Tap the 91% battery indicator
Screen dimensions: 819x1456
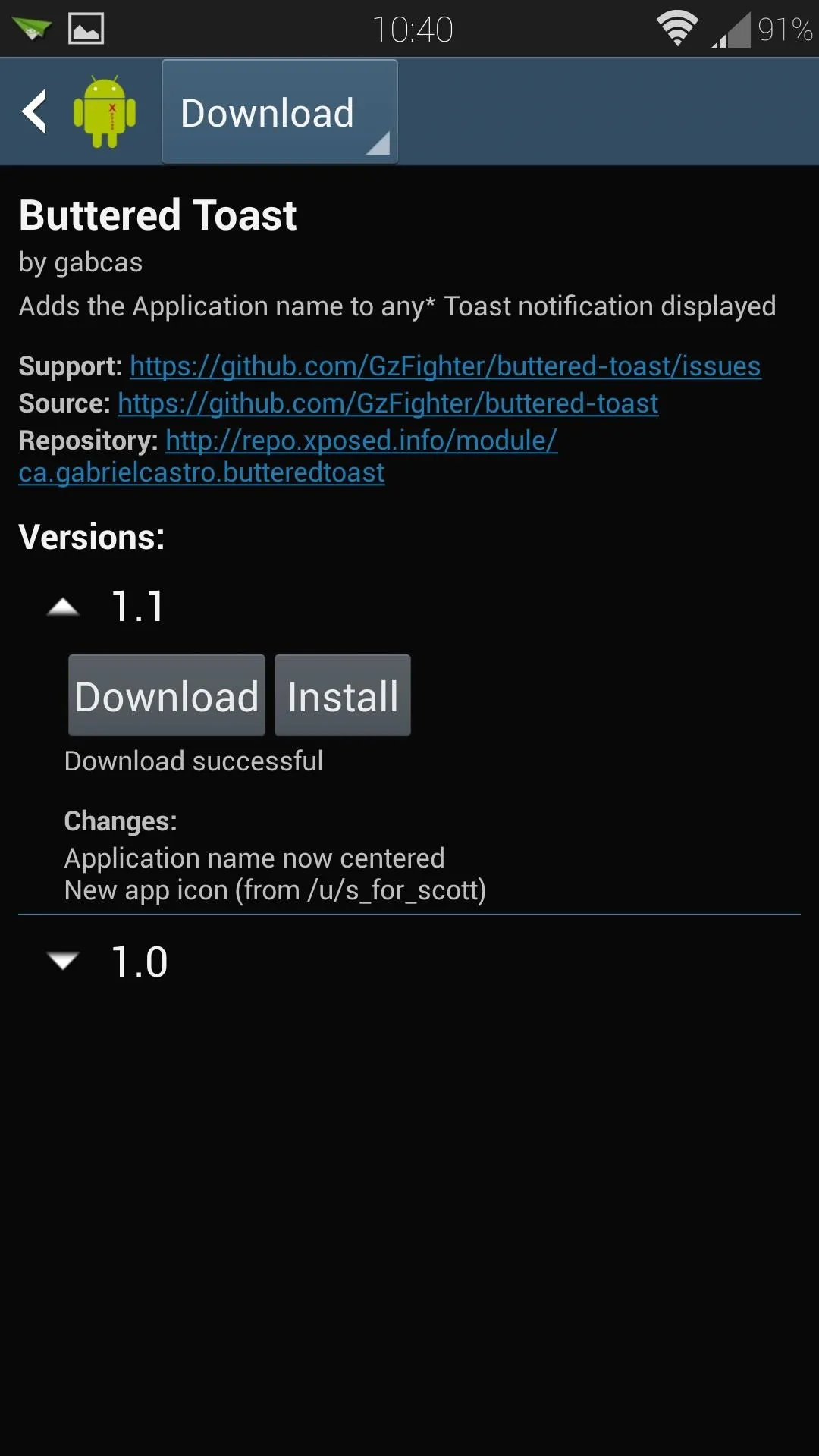click(x=786, y=30)
